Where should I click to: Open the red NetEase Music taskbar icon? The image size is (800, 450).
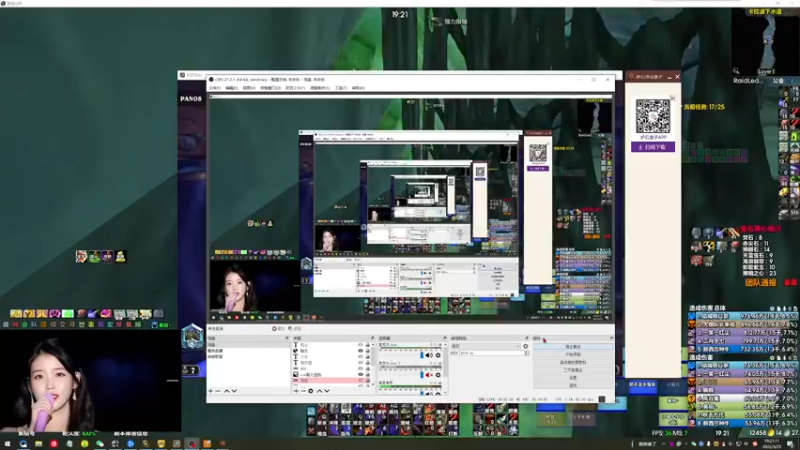click(x=54, y=444)
